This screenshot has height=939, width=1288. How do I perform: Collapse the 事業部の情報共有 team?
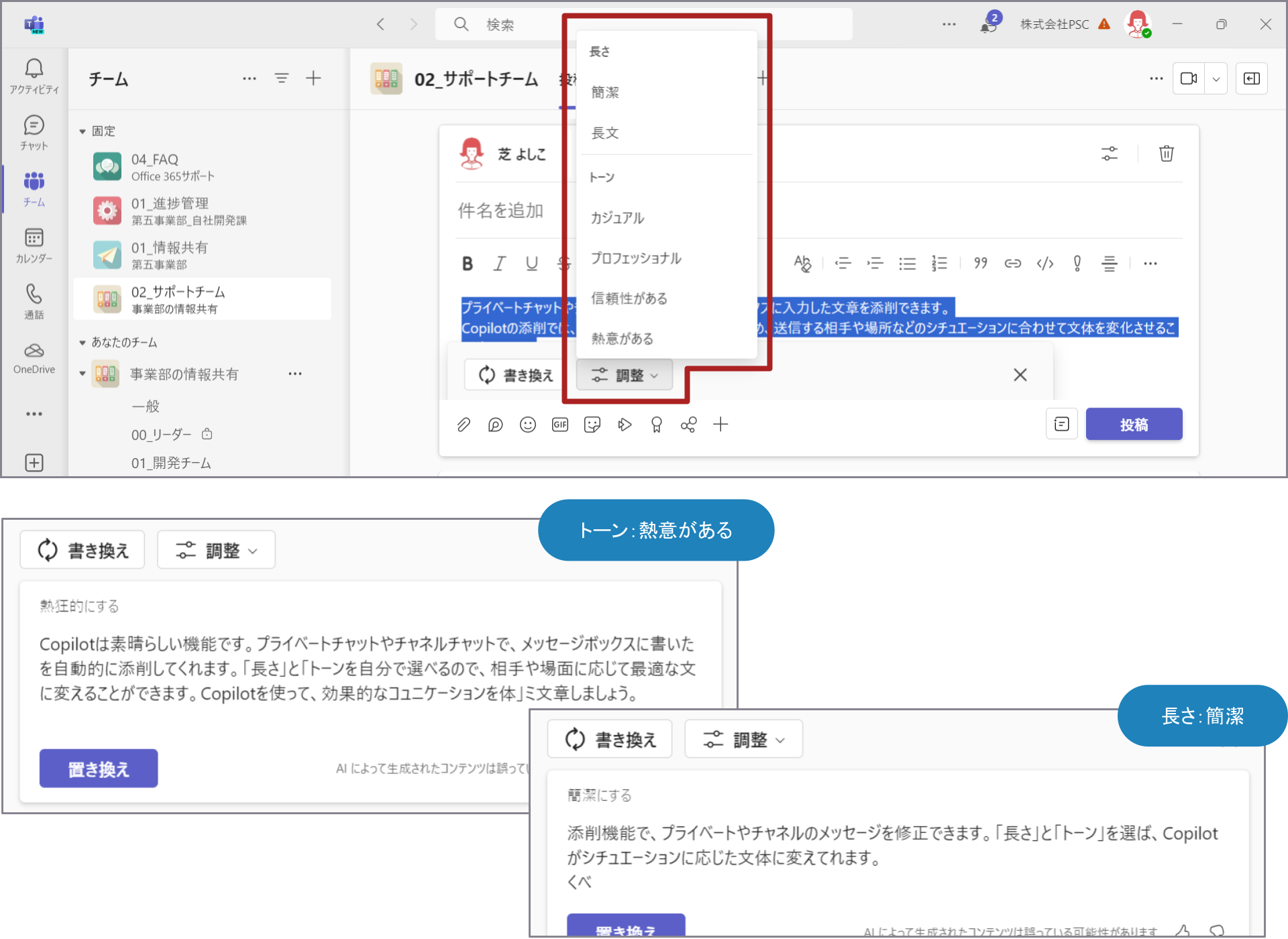point(83,374)
